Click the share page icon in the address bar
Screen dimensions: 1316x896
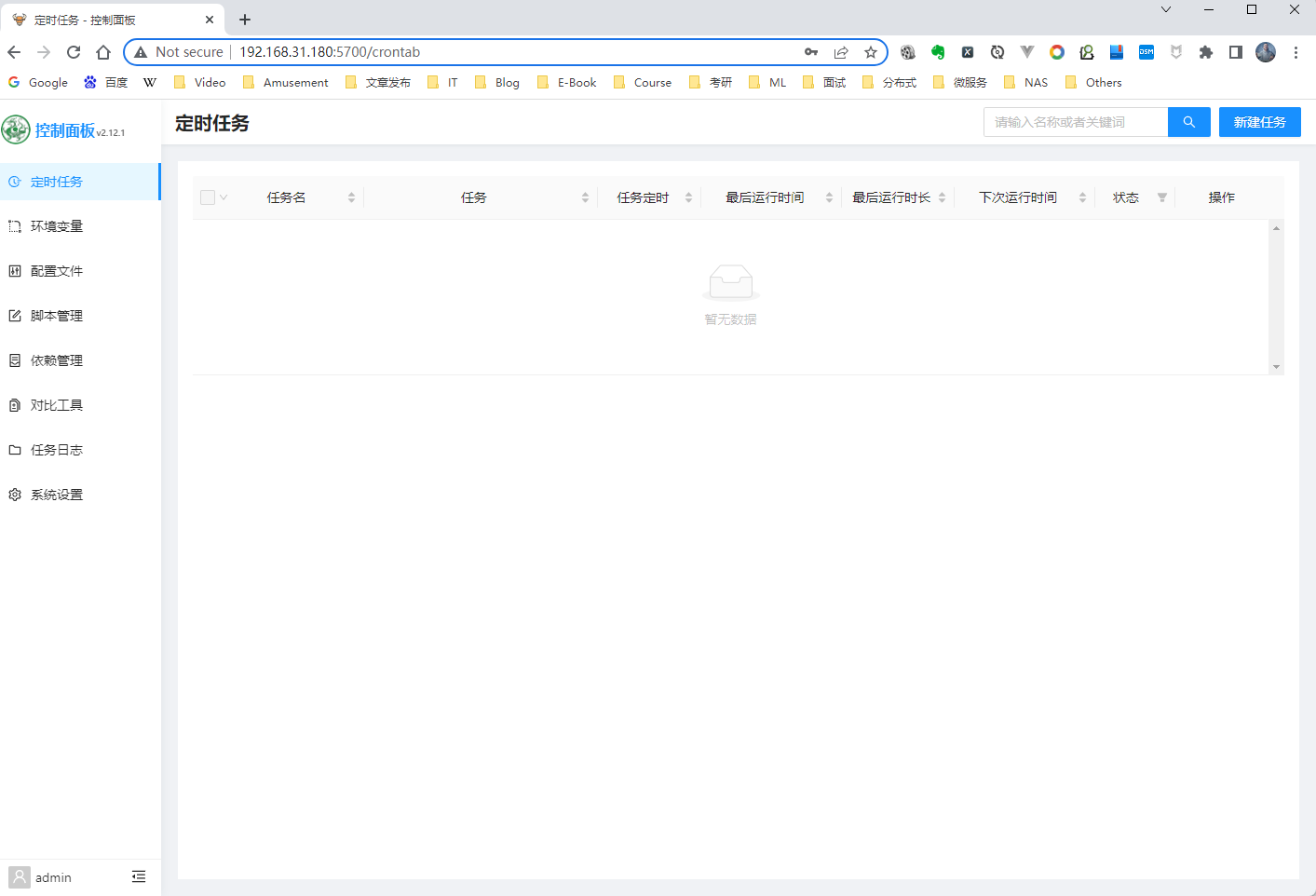click(x=841, y=52)
